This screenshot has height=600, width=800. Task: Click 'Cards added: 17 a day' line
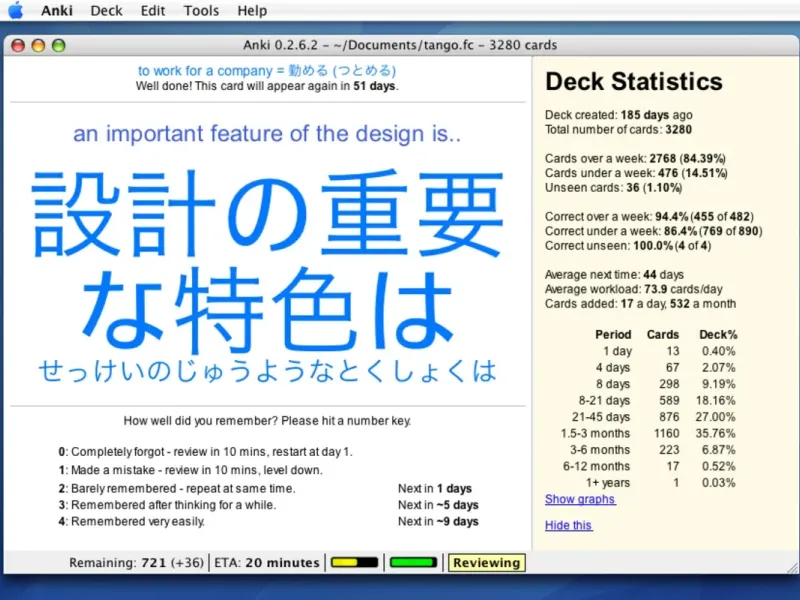point(640,304)
